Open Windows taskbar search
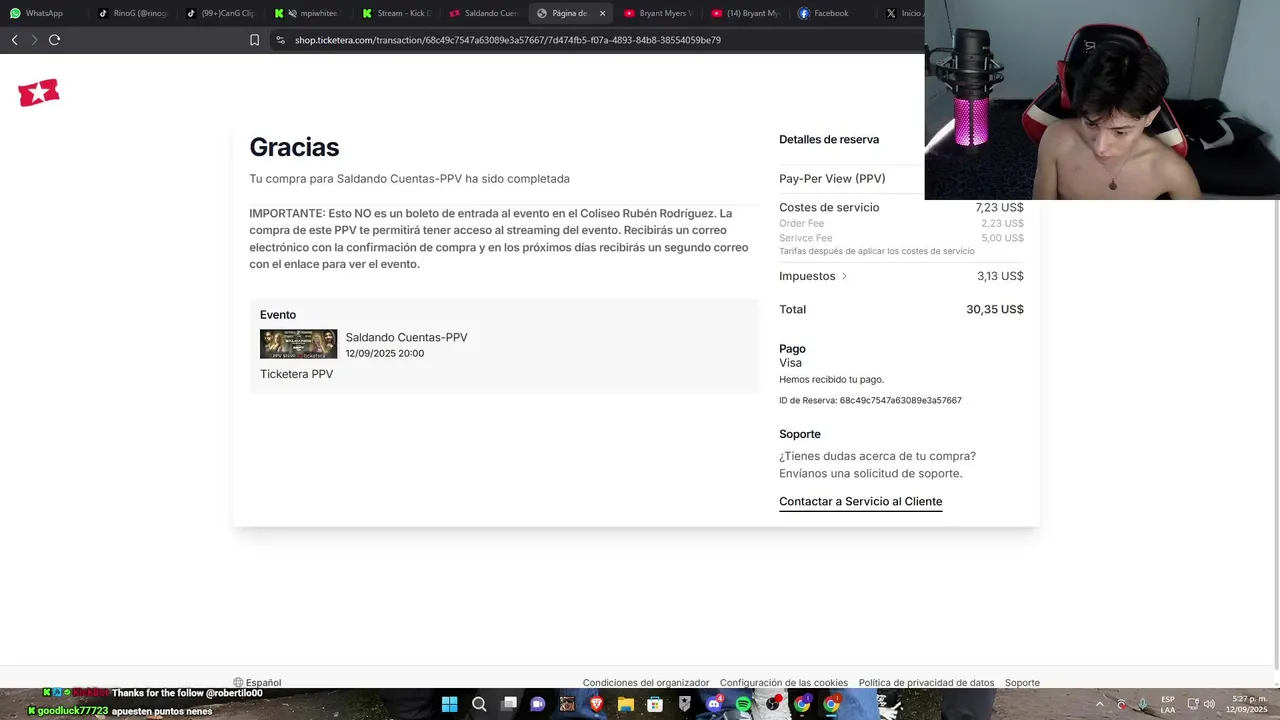This screenshot has height=720, width=1280. pos(479,704)
